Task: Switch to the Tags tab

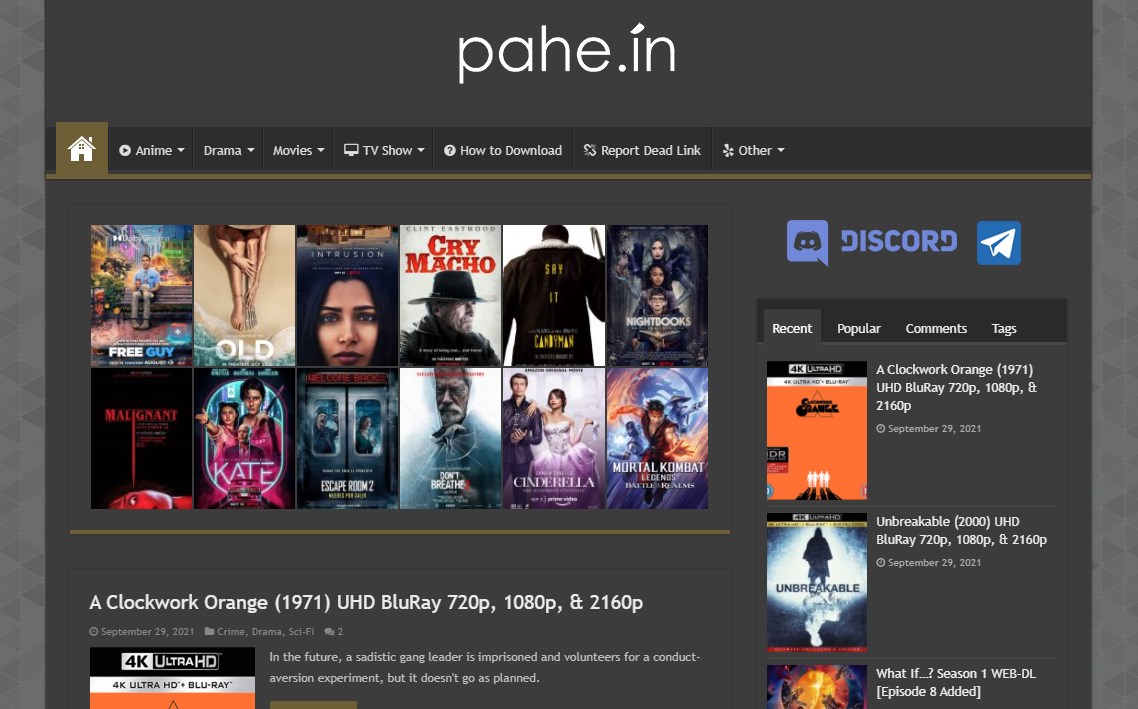Action: pyautogui.click(x=1004, y=328)
